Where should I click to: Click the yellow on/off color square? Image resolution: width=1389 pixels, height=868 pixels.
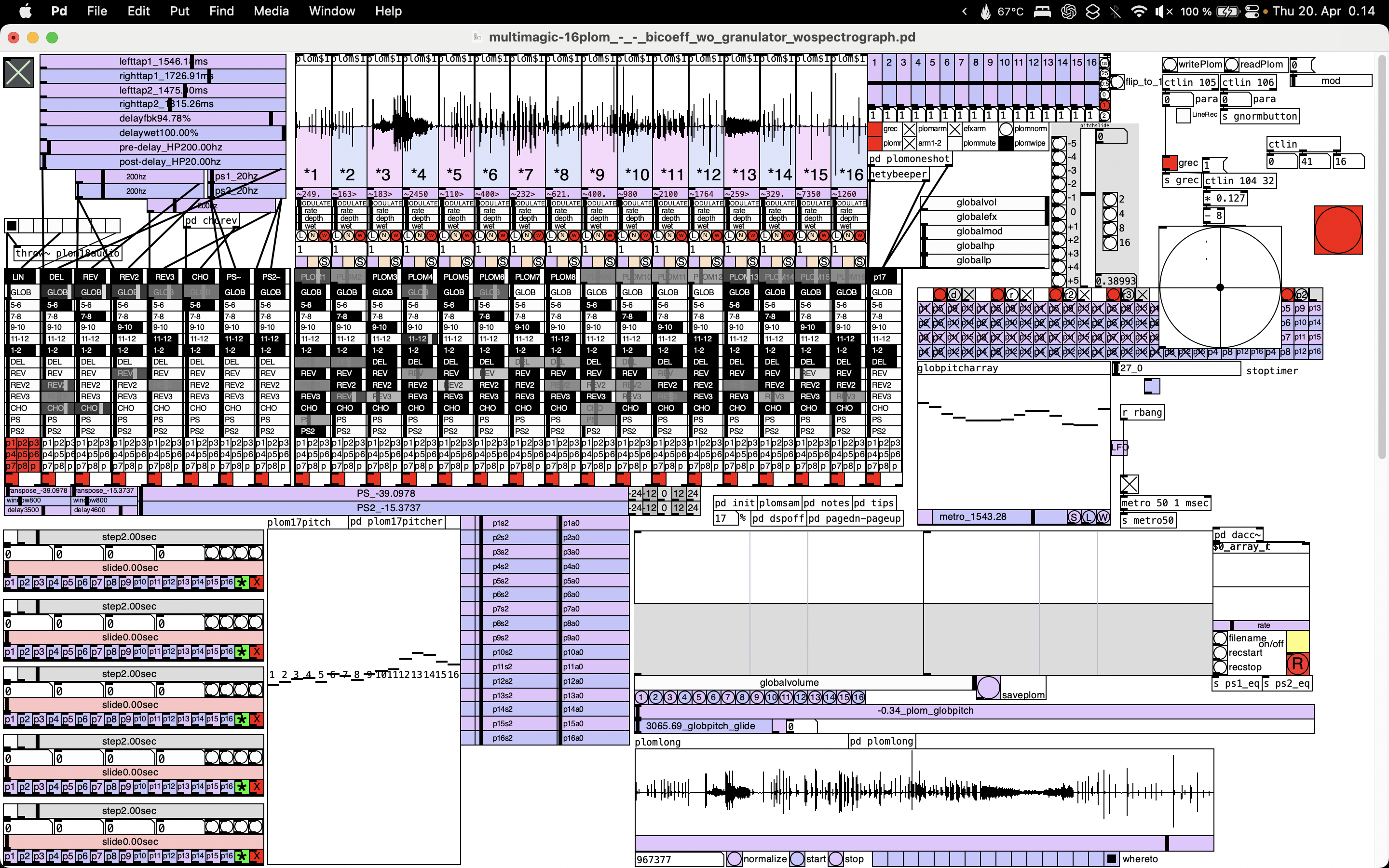pos(1297,641)
